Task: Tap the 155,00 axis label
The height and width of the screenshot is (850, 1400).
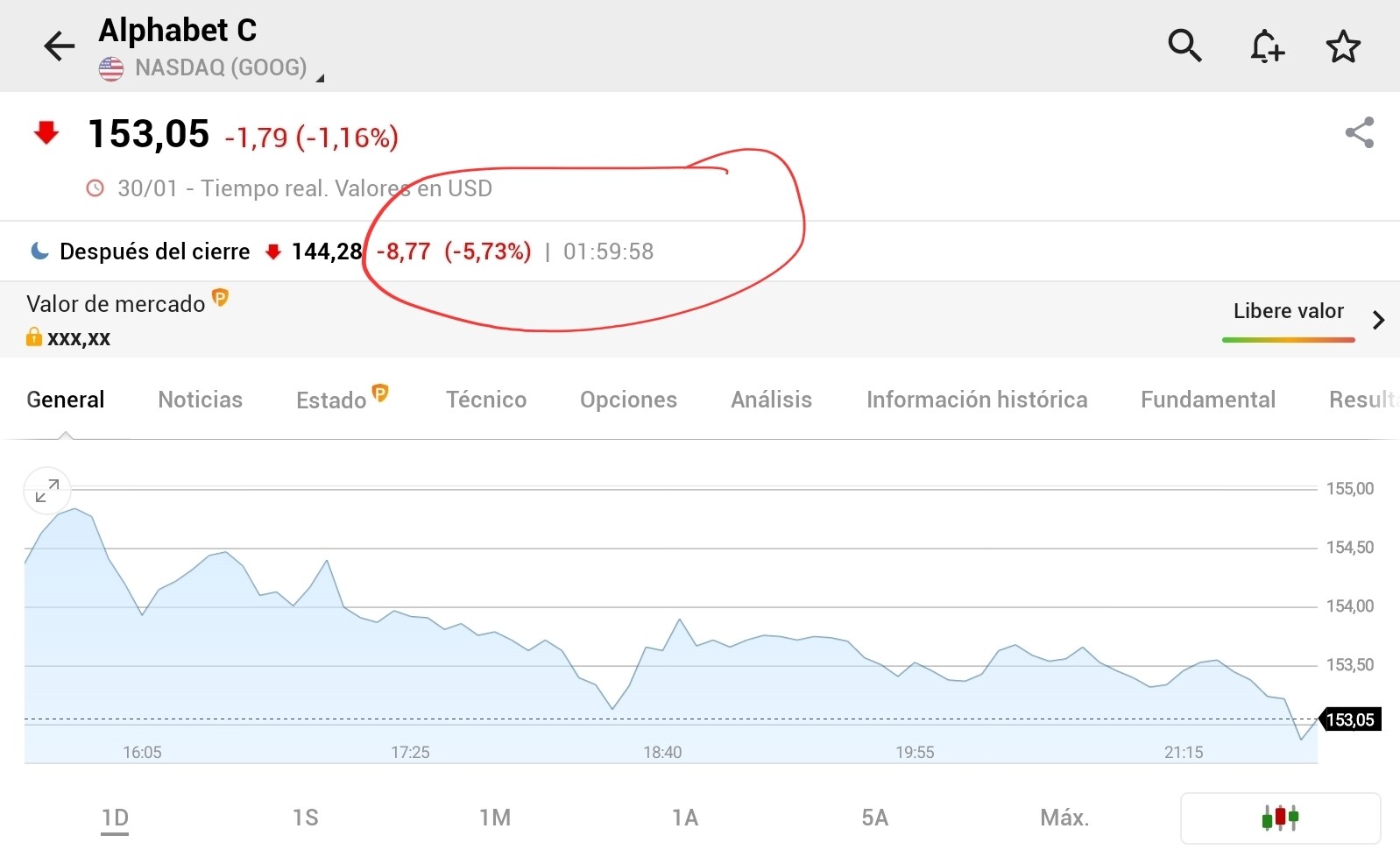Action: (x=1350, y=489)
